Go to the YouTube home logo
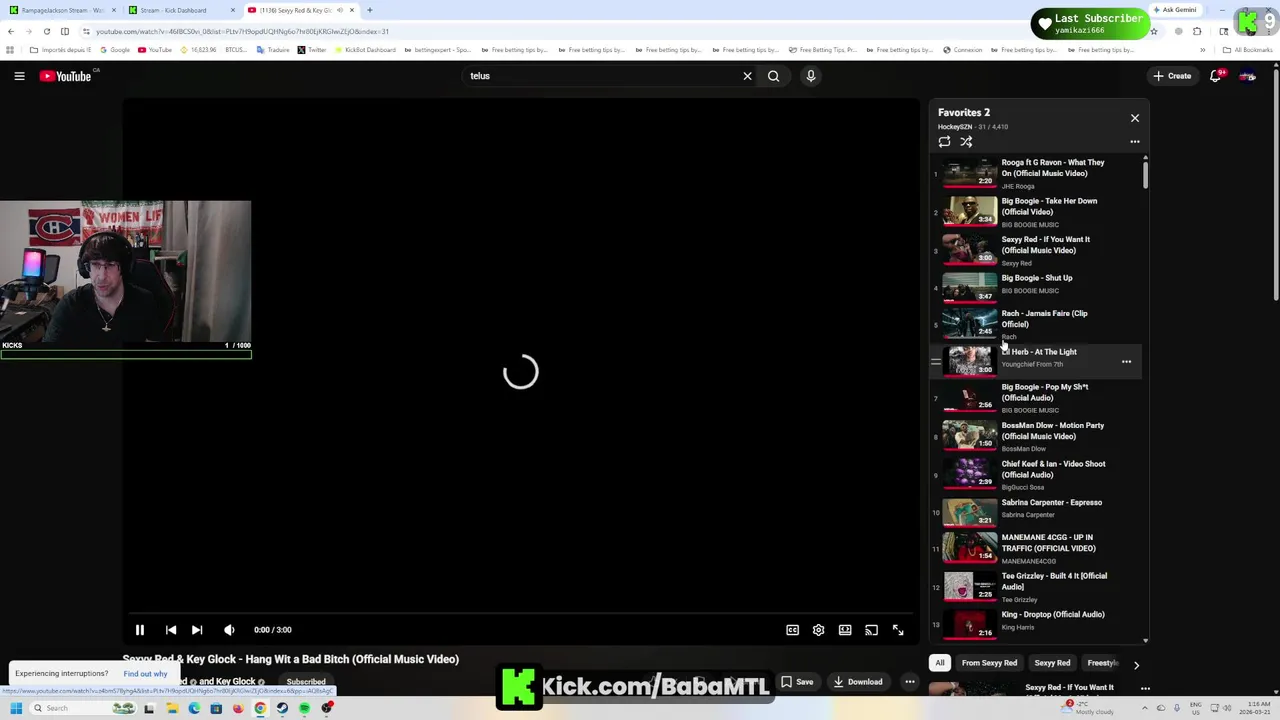1280x720 pixels. pos(66,76)
